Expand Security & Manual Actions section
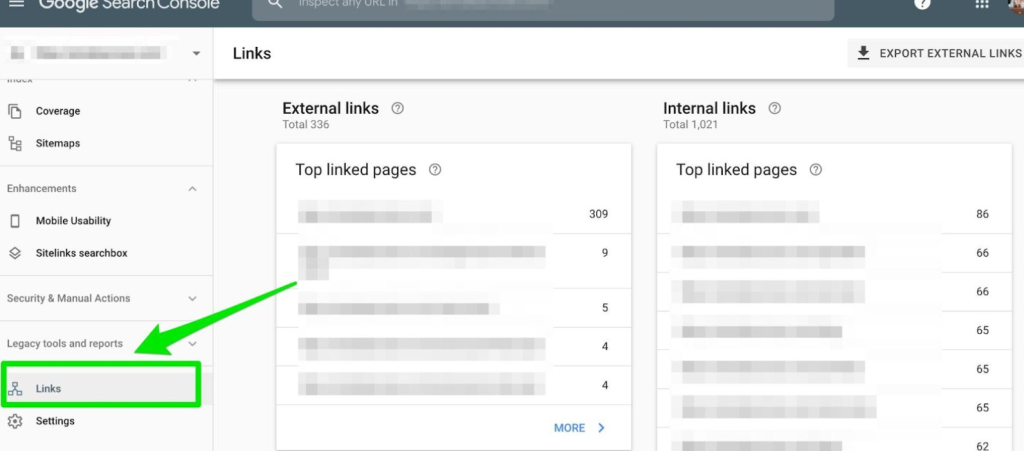This screenshot has width=1024, height=451. tap(192, 298)
